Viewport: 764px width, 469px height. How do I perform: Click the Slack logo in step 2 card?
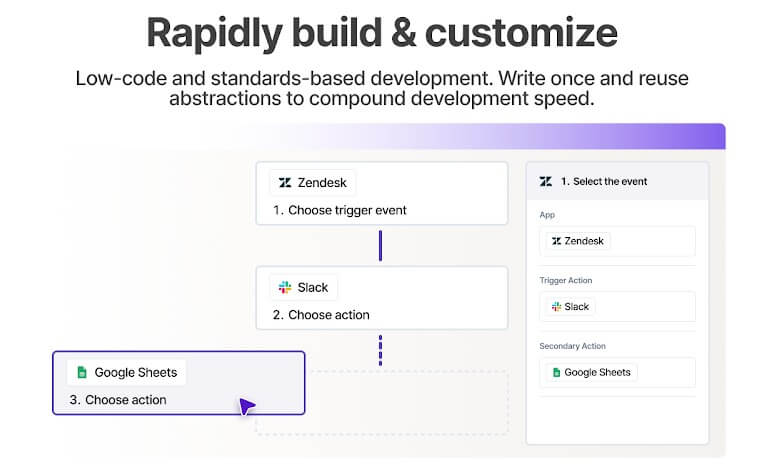285,287
